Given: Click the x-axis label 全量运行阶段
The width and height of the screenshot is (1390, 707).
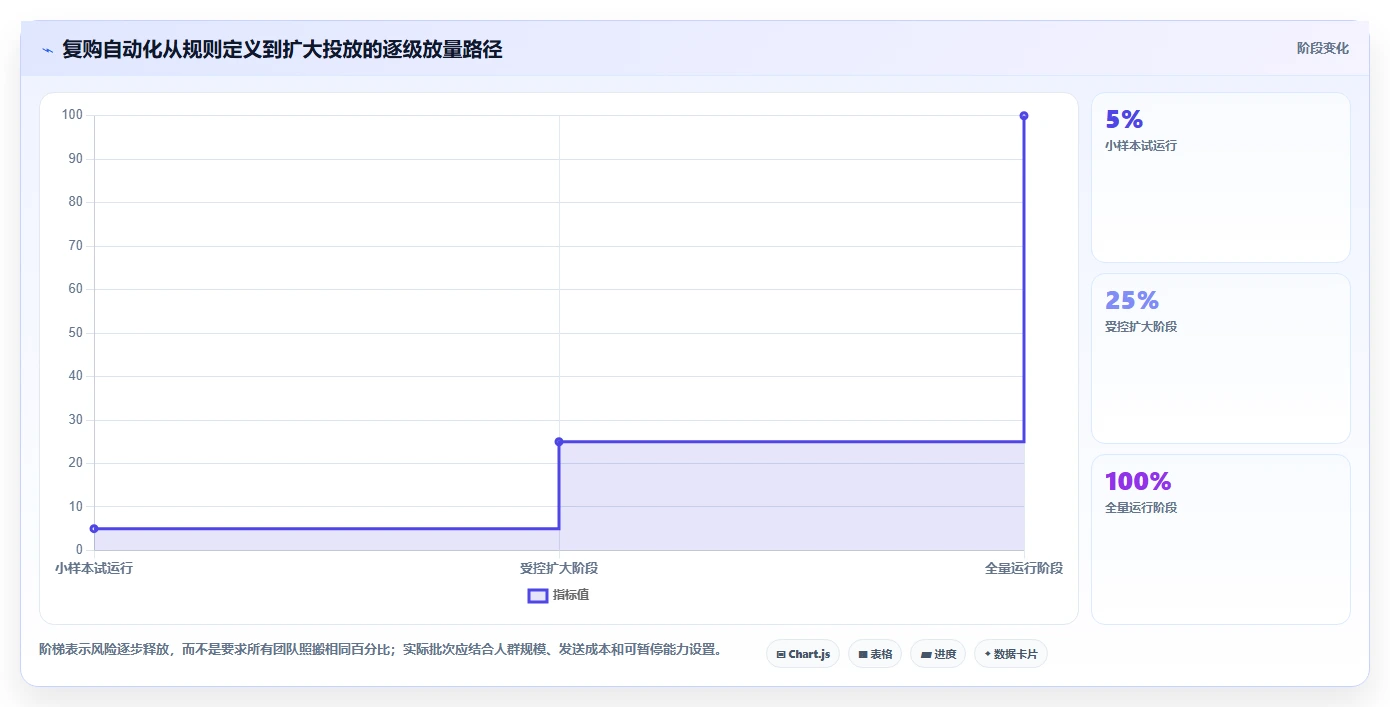Looking at the screenshot, I should pyautogui.click(x=1024, y=568).
